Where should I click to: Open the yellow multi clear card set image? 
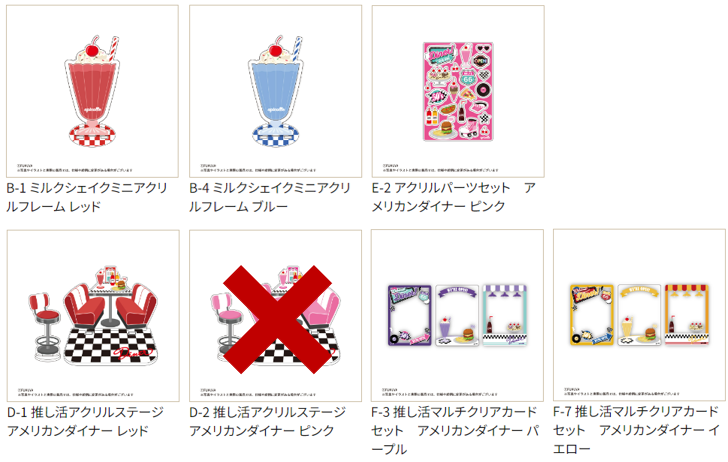639,315
